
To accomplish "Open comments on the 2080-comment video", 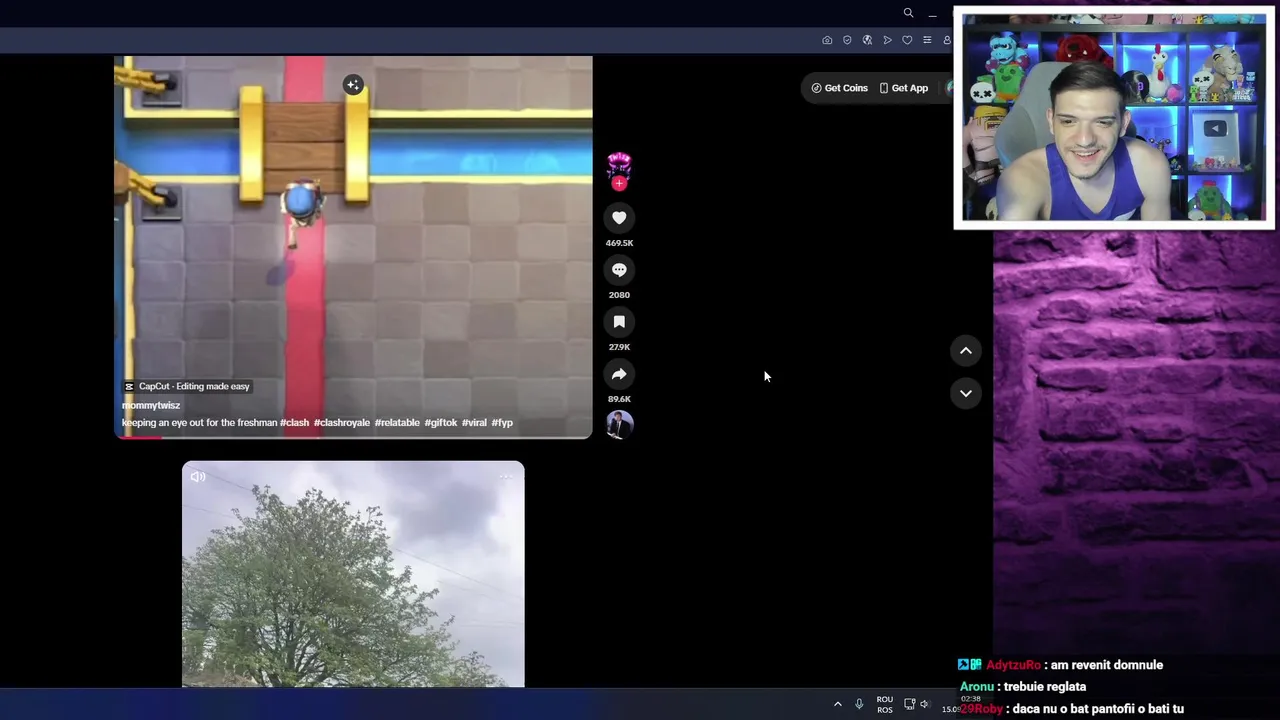I will [x=619, y=270].
